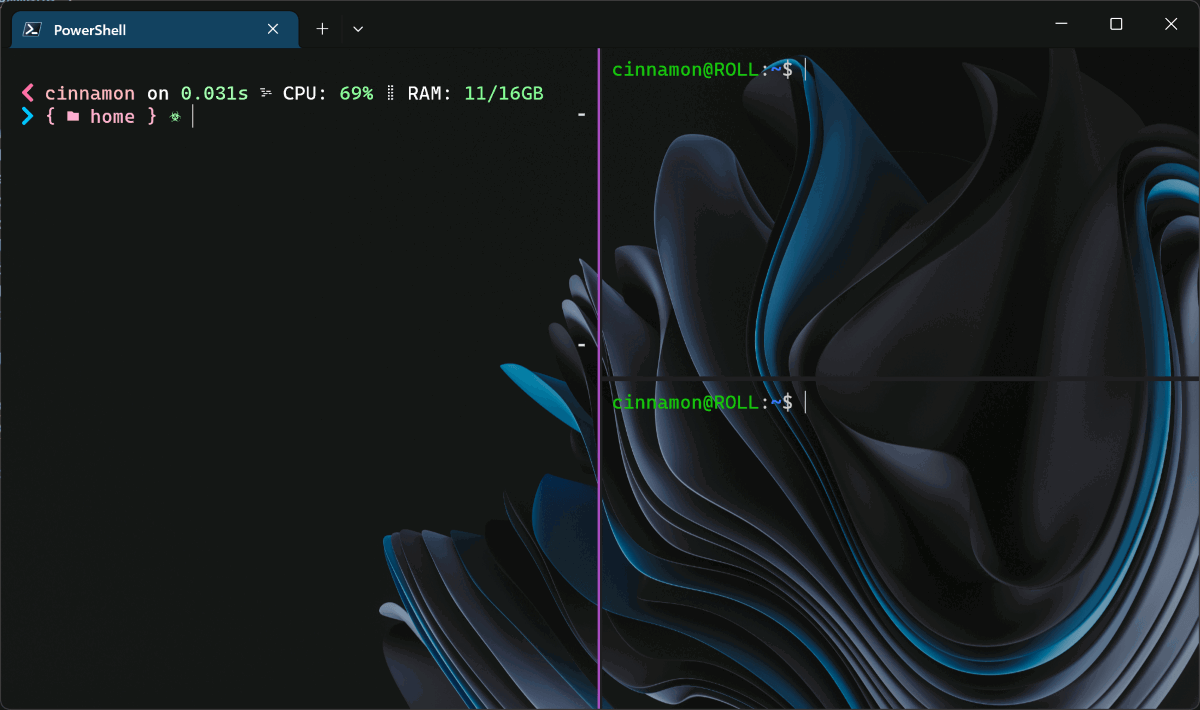Click the dotted icon before RAM label

390,93
